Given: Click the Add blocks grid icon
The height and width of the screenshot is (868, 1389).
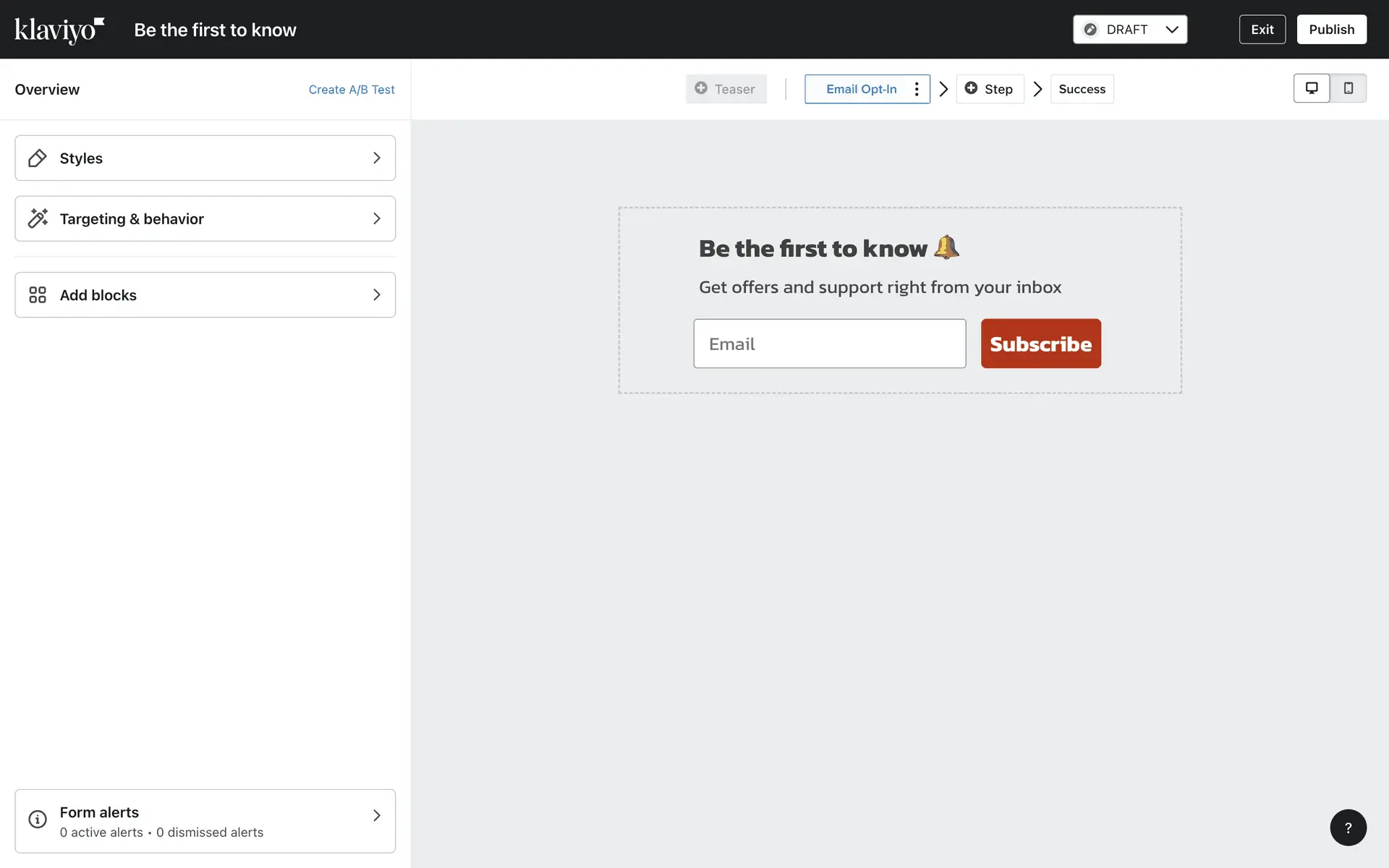Looking at the screenshot, I should pyautogui.click(x=38, y=295).
